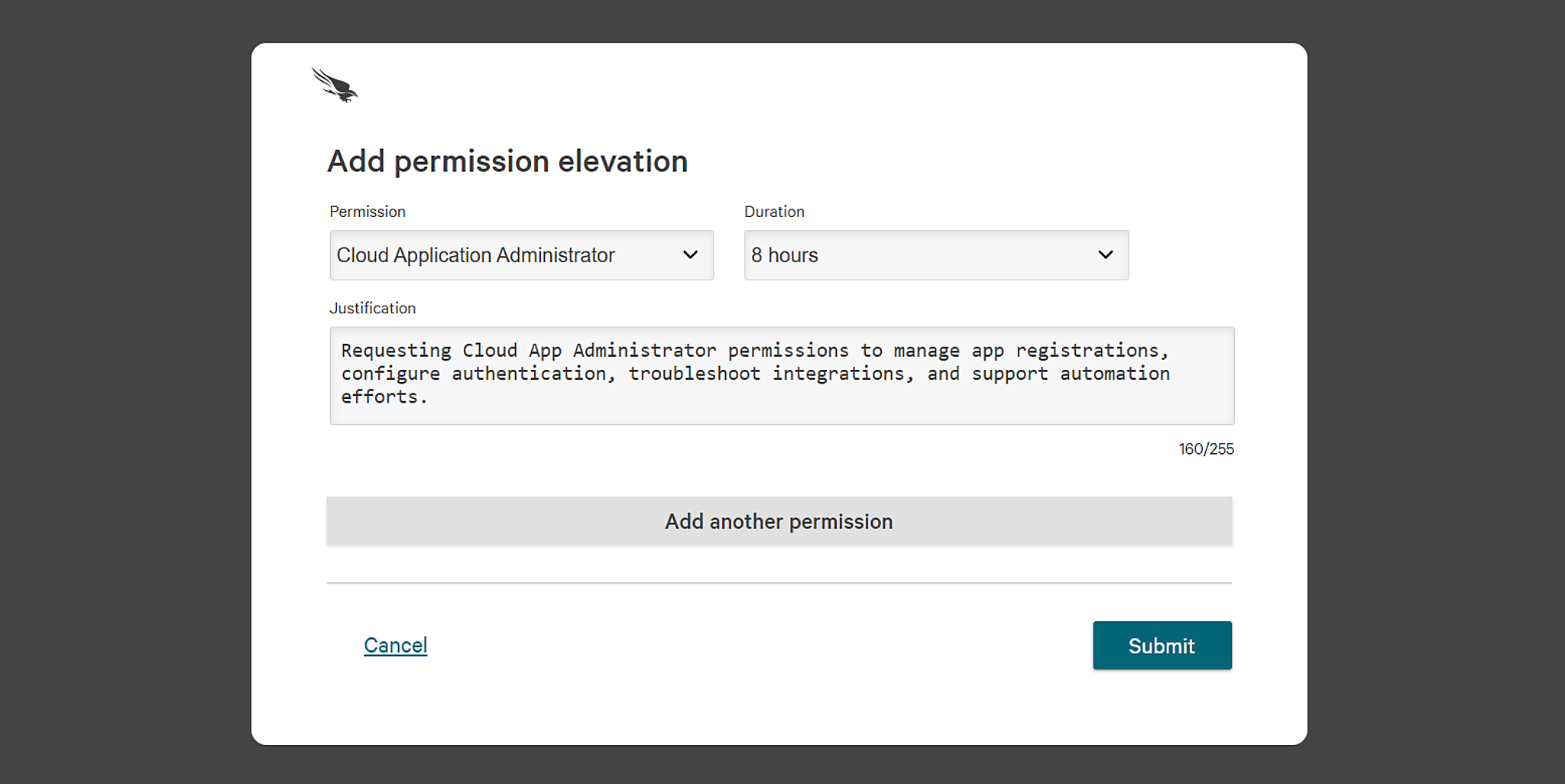Image resolution: width=1565 pixels, height=784 pixels.
Task: Click the dark backdrop outside the dialog
Action: (x=122, y=382)
